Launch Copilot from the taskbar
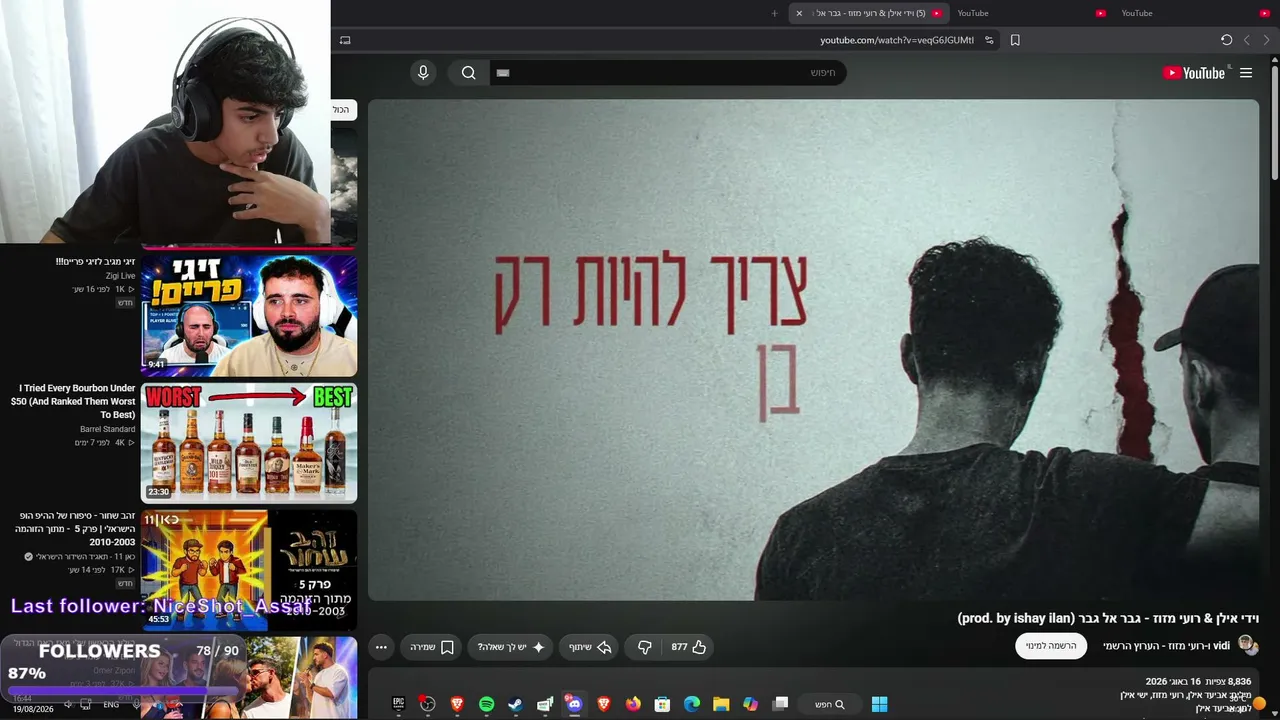 [750, 704]
